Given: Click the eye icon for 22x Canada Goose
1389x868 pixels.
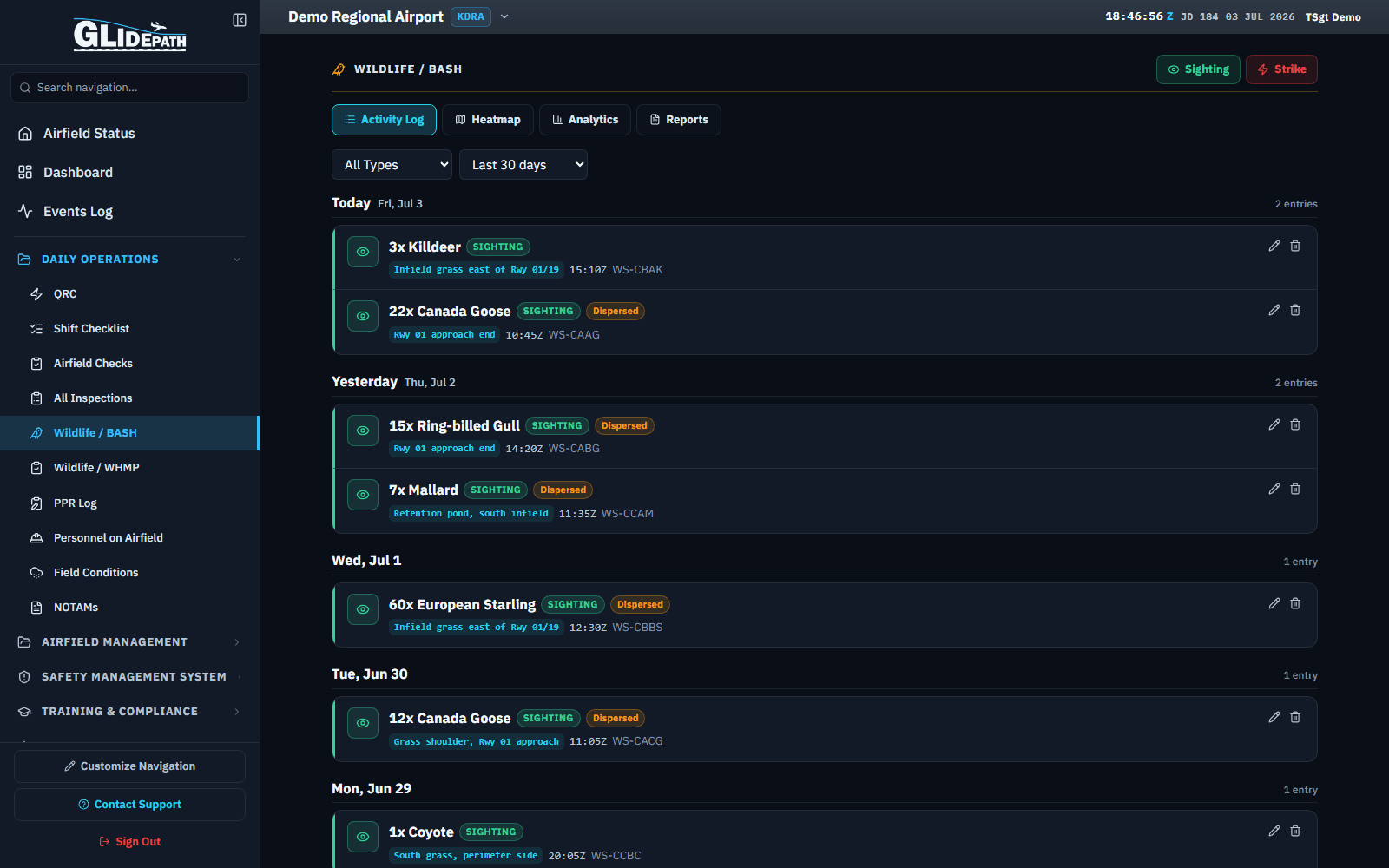Looking at the screenshot, I should 363,316.
